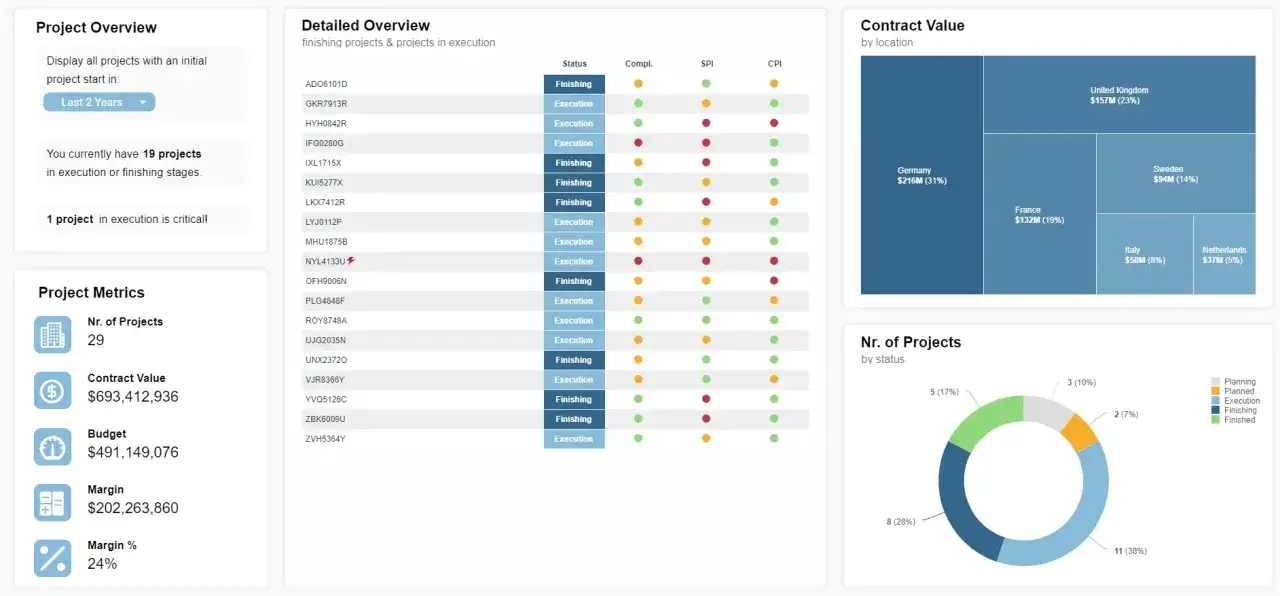
Task: Click the dropdown arrow in the date filter
Action: pyautogui.click(x=143, y=102)
